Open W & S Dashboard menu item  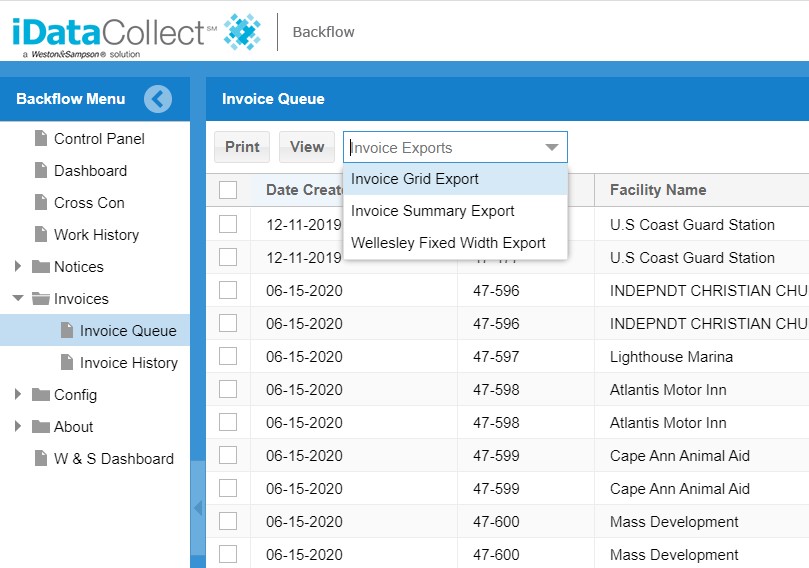pyautogui.click(x=114, y=459)
